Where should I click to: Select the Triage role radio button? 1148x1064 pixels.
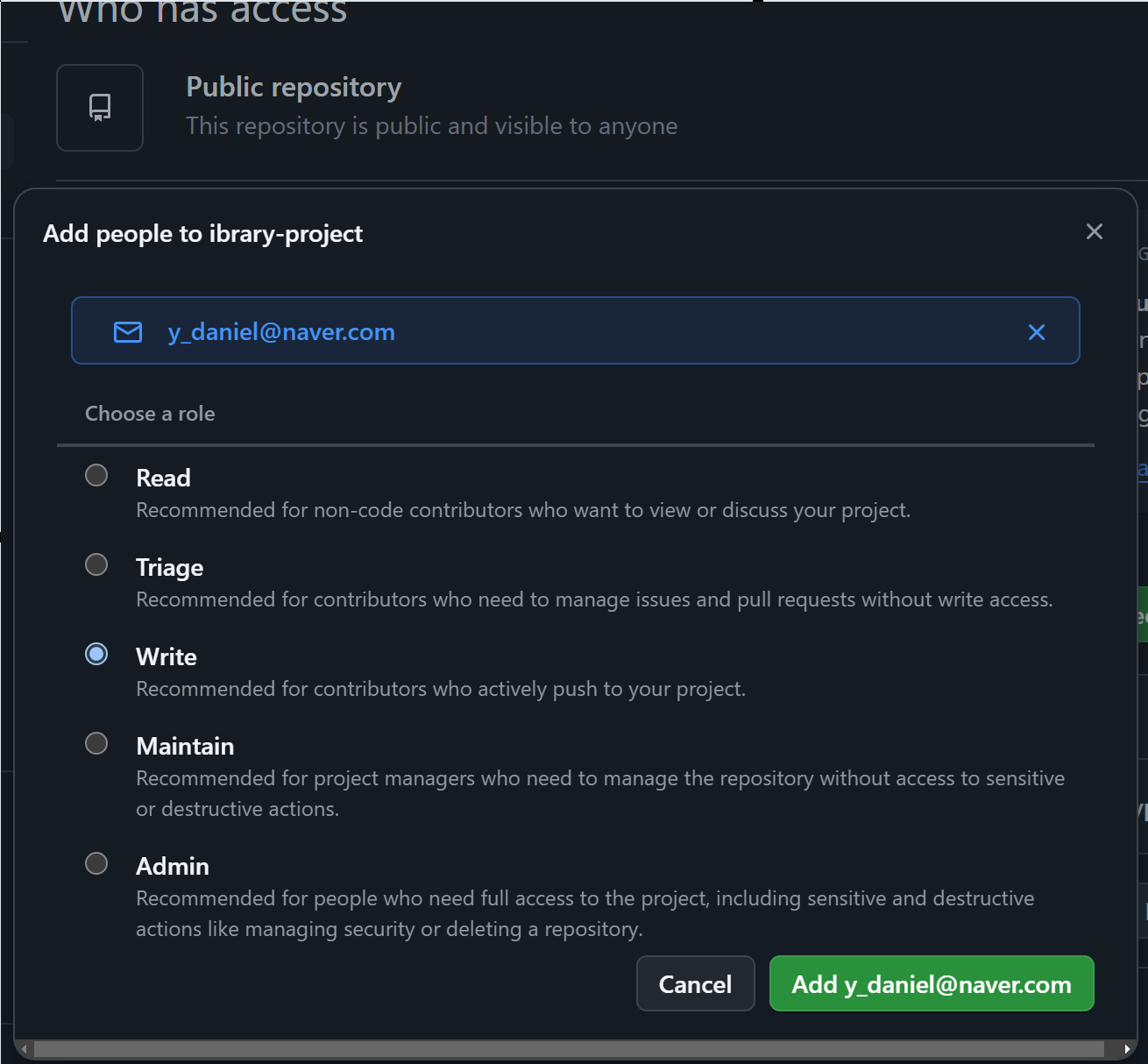[x=96, y=564]
